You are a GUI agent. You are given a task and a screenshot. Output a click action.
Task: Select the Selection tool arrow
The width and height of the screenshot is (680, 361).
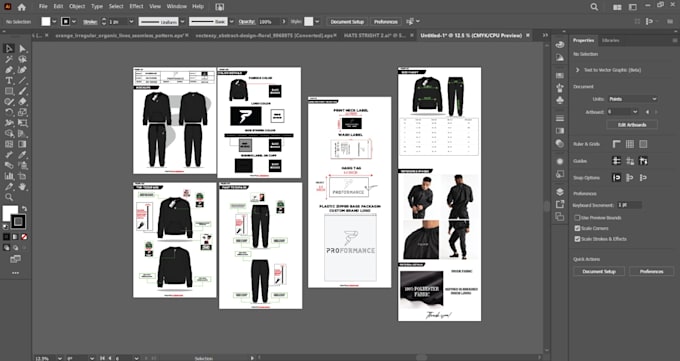coord(9,49)
